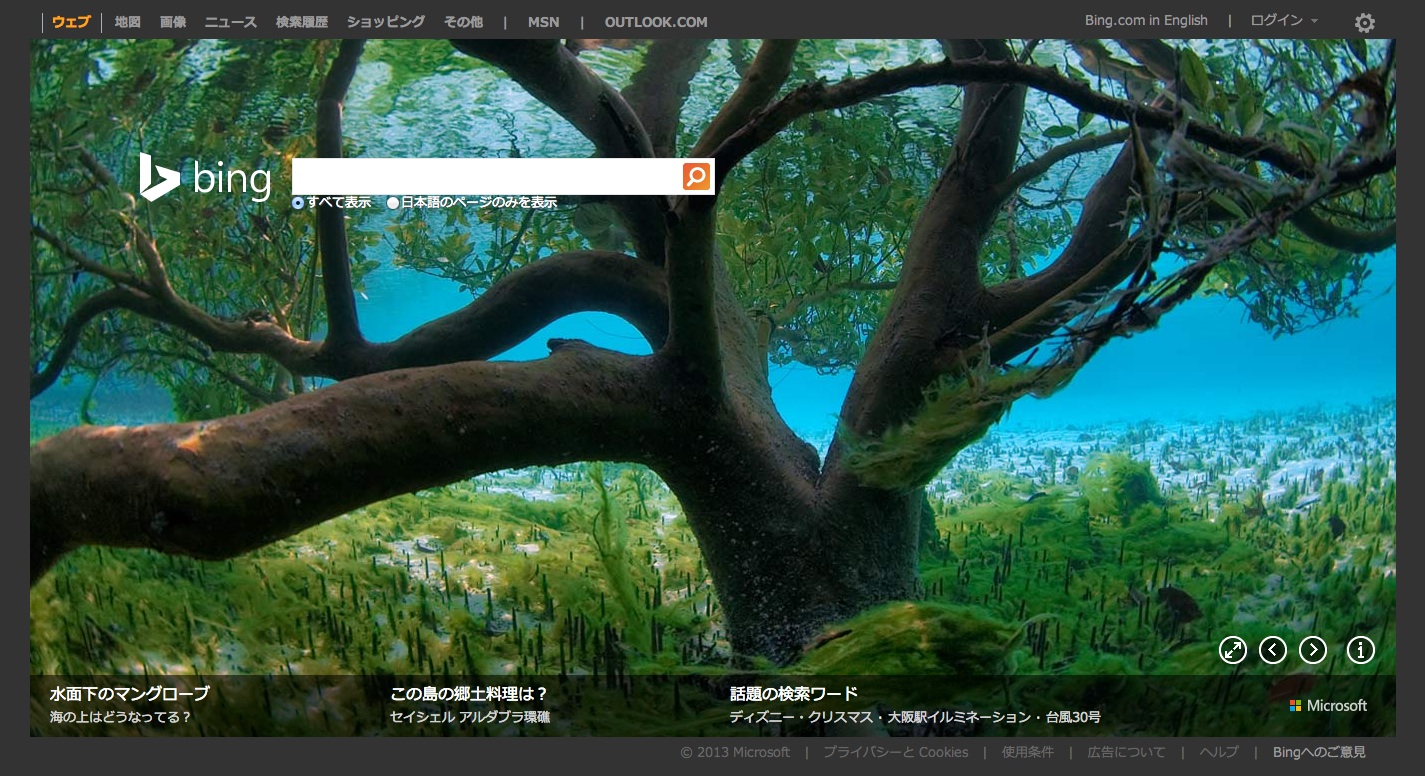The image size is (1425, 776).
Task: Go to the 画像 search tab
Action: (173, 22)
